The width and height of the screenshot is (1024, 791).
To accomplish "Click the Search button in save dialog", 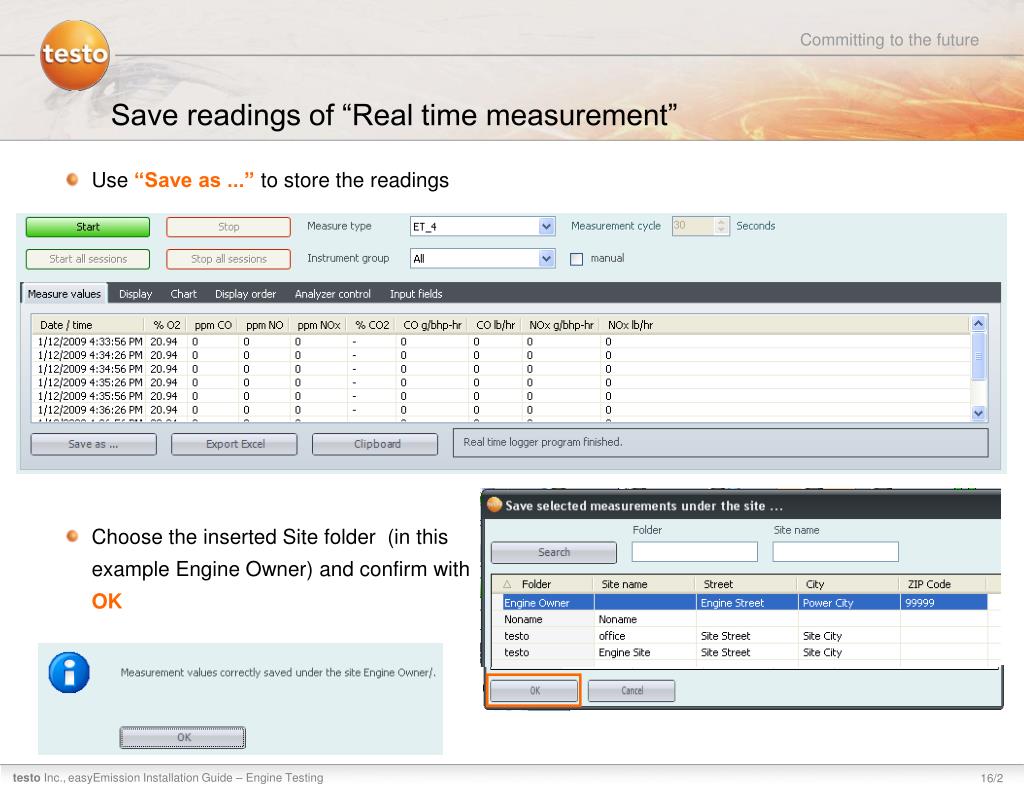I will pyautogui.click(x=554, y=553).
